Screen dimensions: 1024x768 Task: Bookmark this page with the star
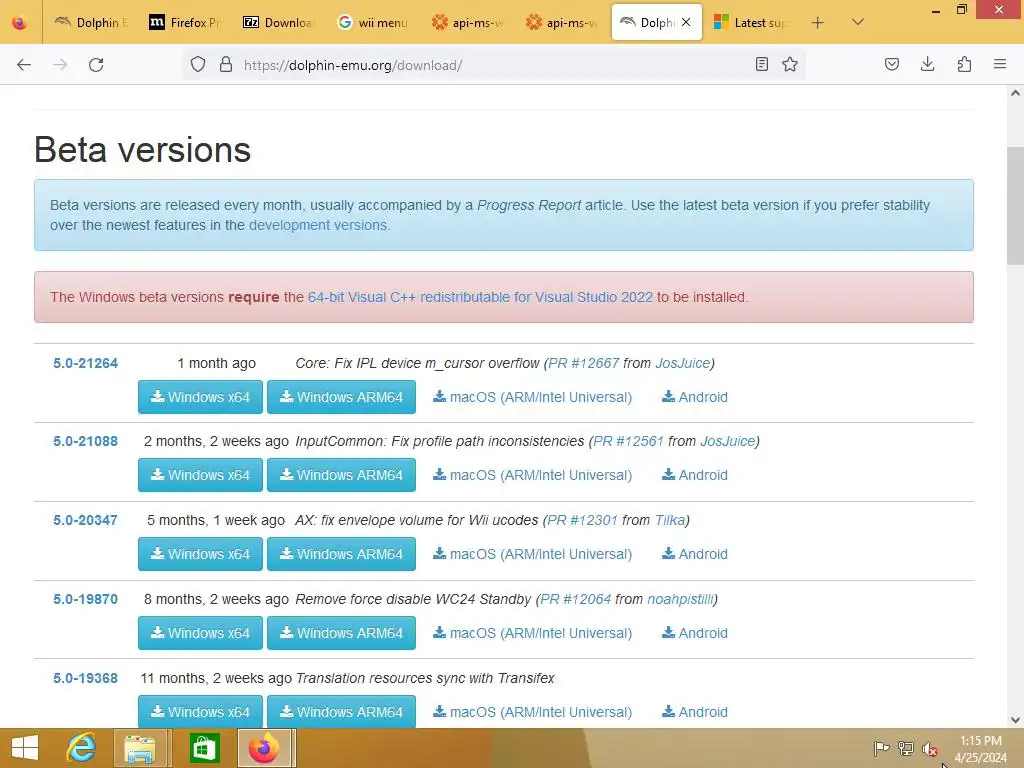pyautogui.click(x=790, y=64)
